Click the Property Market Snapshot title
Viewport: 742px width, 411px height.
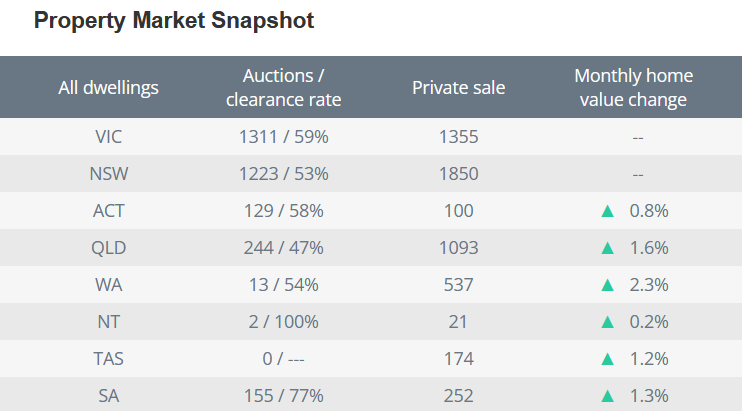pyautogui.click(x=174, y=21)
